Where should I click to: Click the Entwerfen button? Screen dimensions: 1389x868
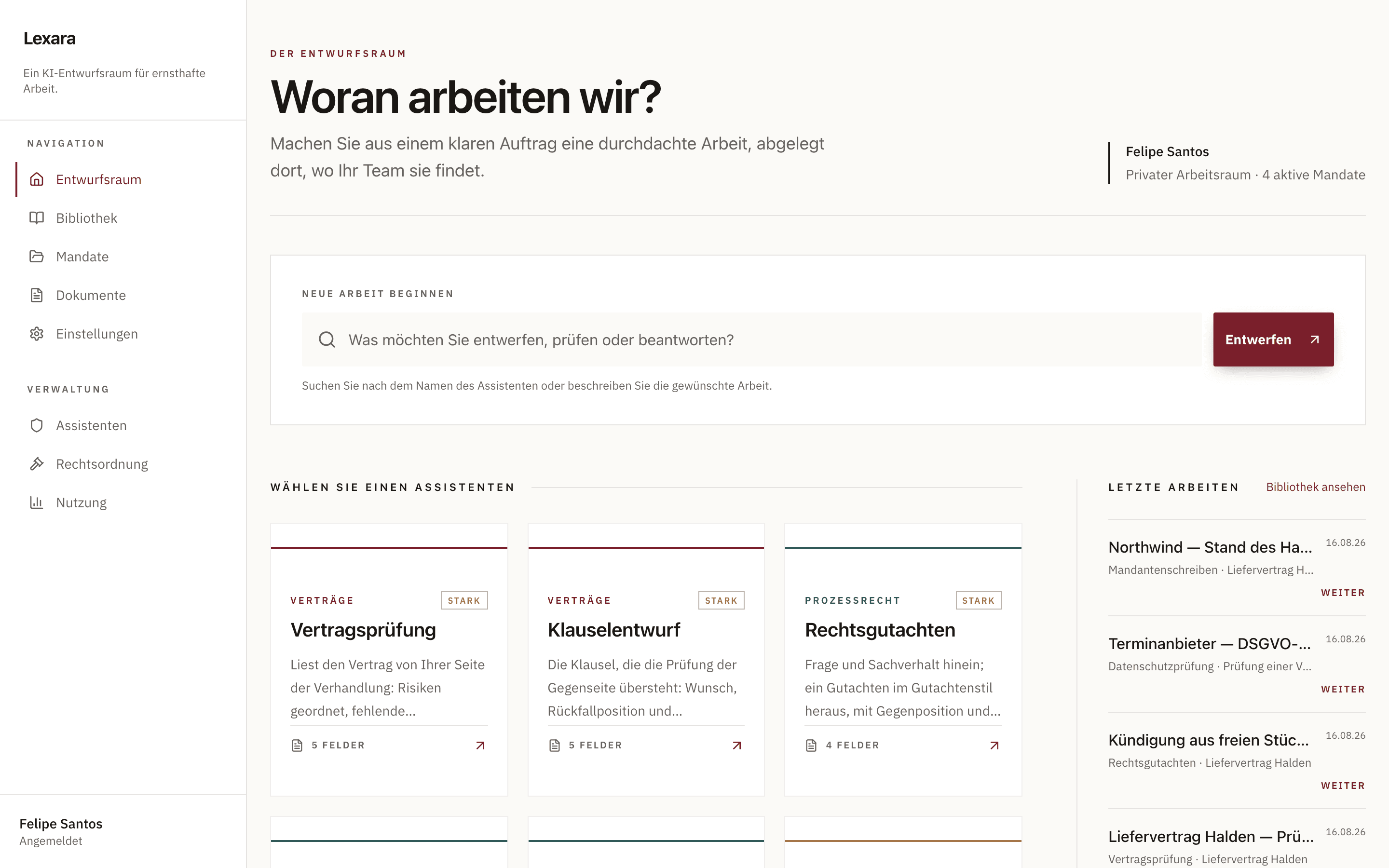[x=1273, y=339]
